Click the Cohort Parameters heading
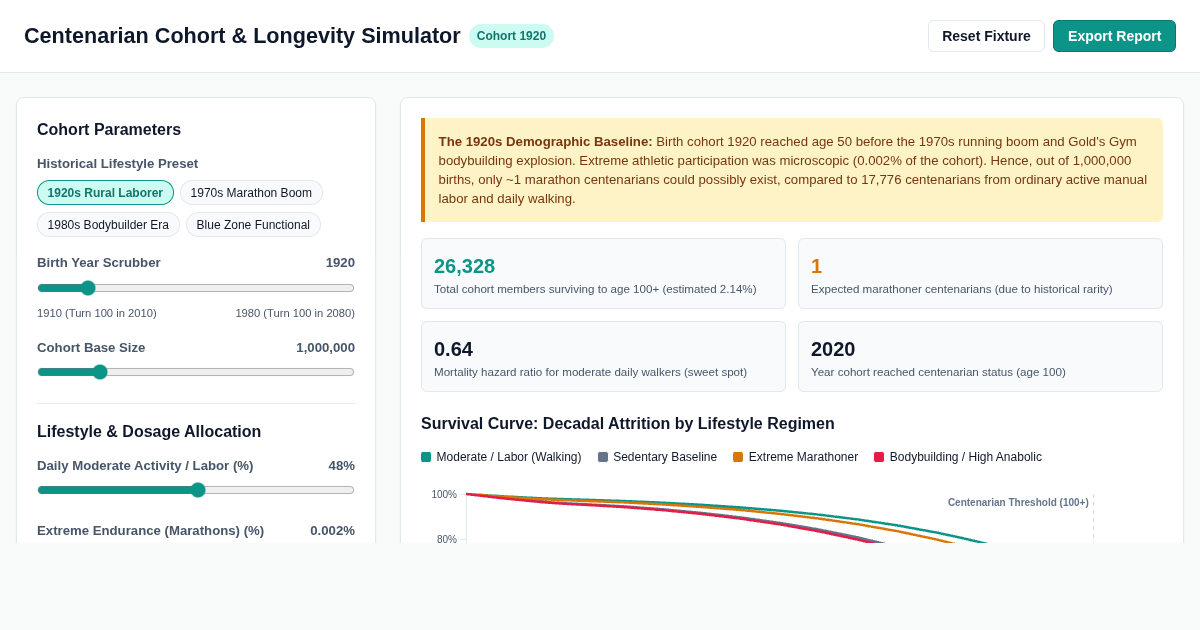1200x630 pixels. pyautogui.click(x=109, y=130)
